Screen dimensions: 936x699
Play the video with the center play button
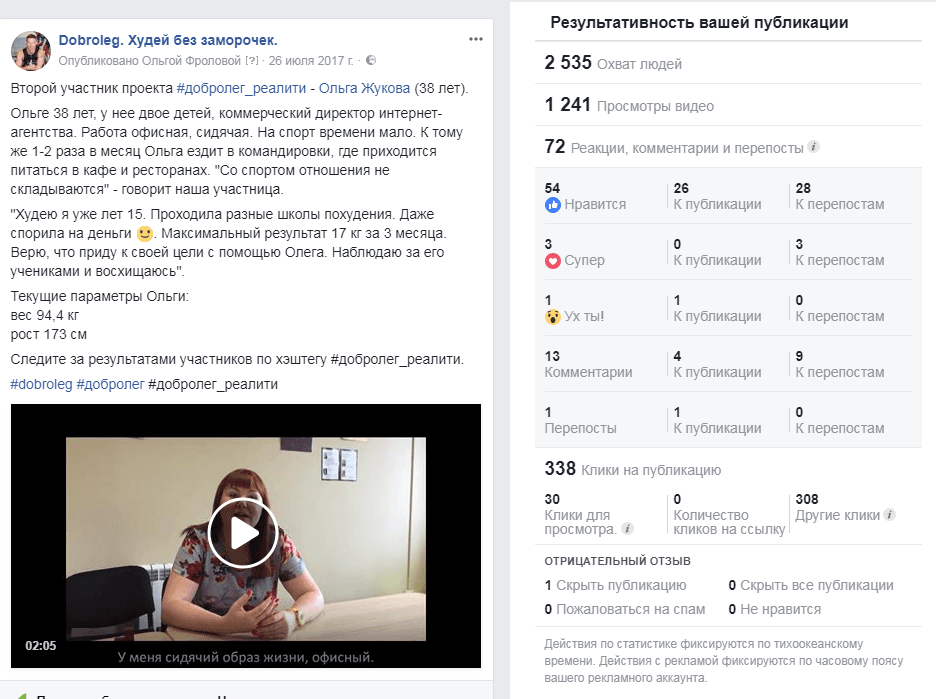(242, 533)
